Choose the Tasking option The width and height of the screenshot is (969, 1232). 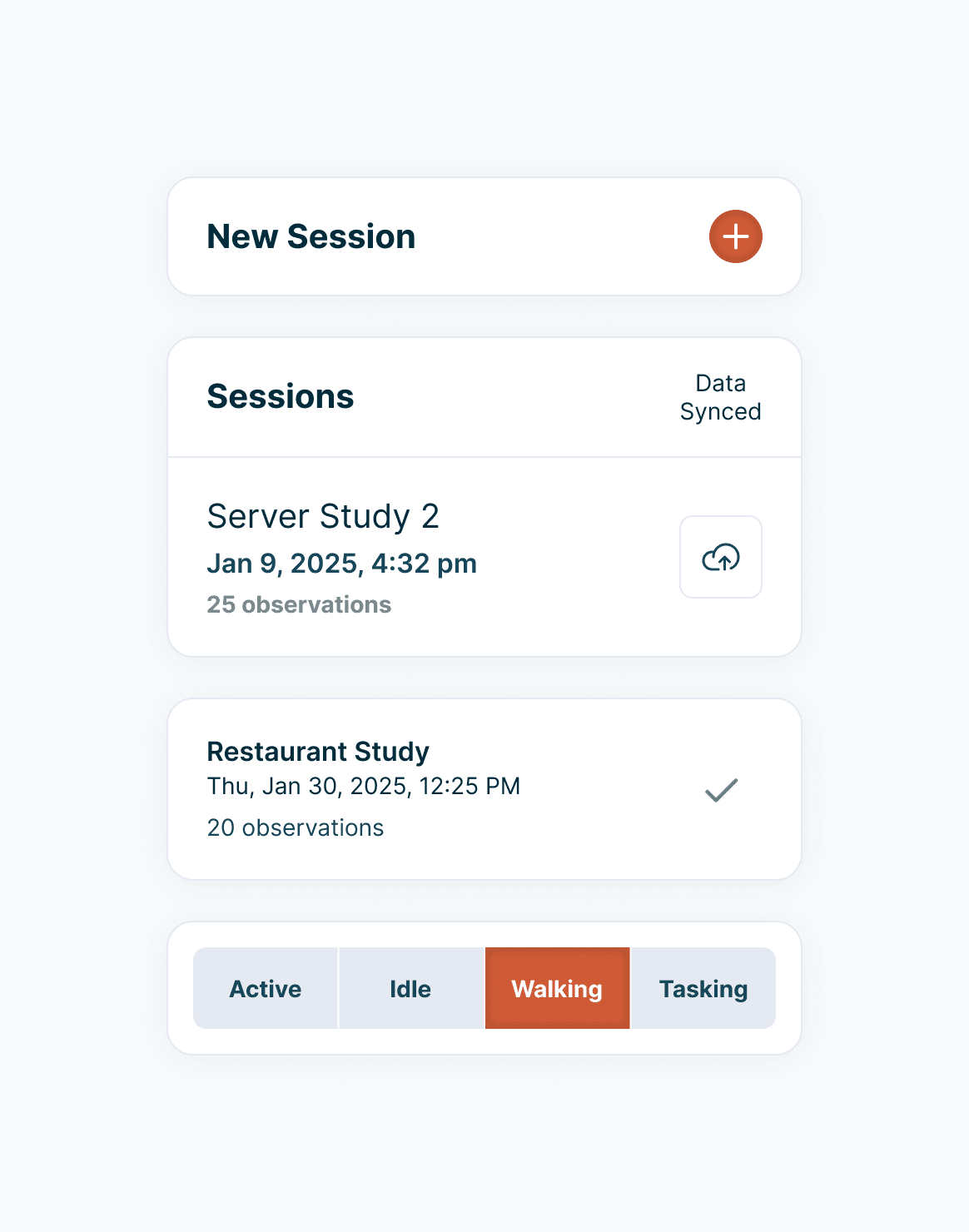coord(703,988)
